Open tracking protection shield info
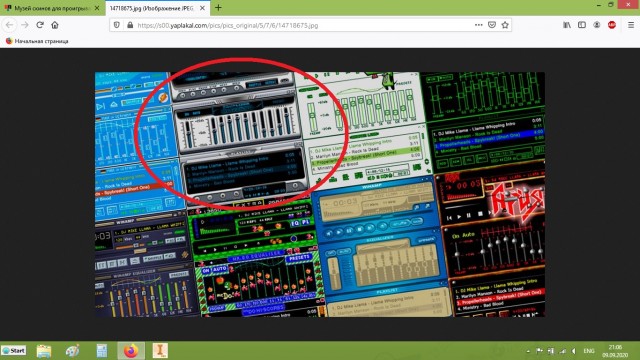Viewport: 640px width, 360px height. click(117, 25)
